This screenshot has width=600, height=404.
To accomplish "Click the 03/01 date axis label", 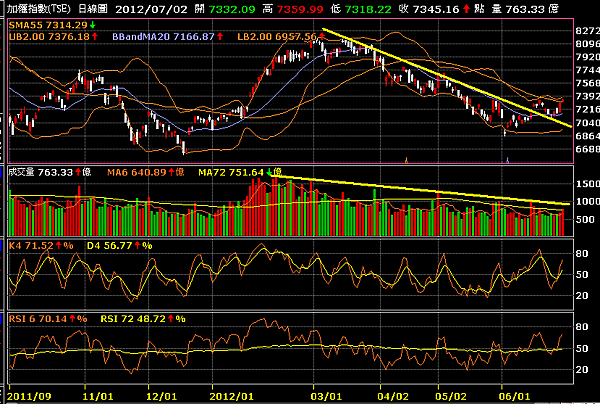I will coord(326,396).
